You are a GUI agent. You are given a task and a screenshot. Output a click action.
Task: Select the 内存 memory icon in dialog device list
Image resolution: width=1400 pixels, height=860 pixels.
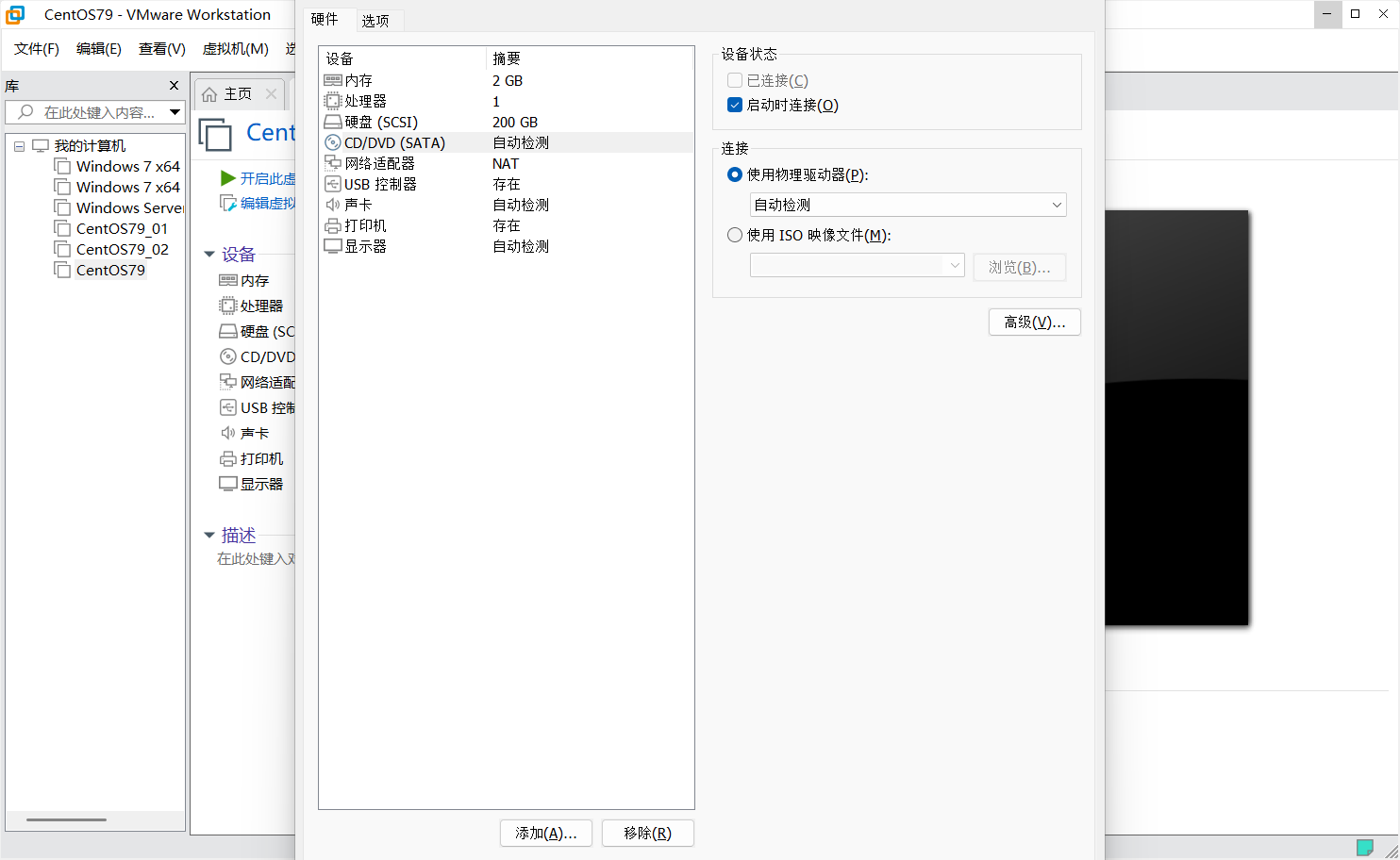pos(332,80)
